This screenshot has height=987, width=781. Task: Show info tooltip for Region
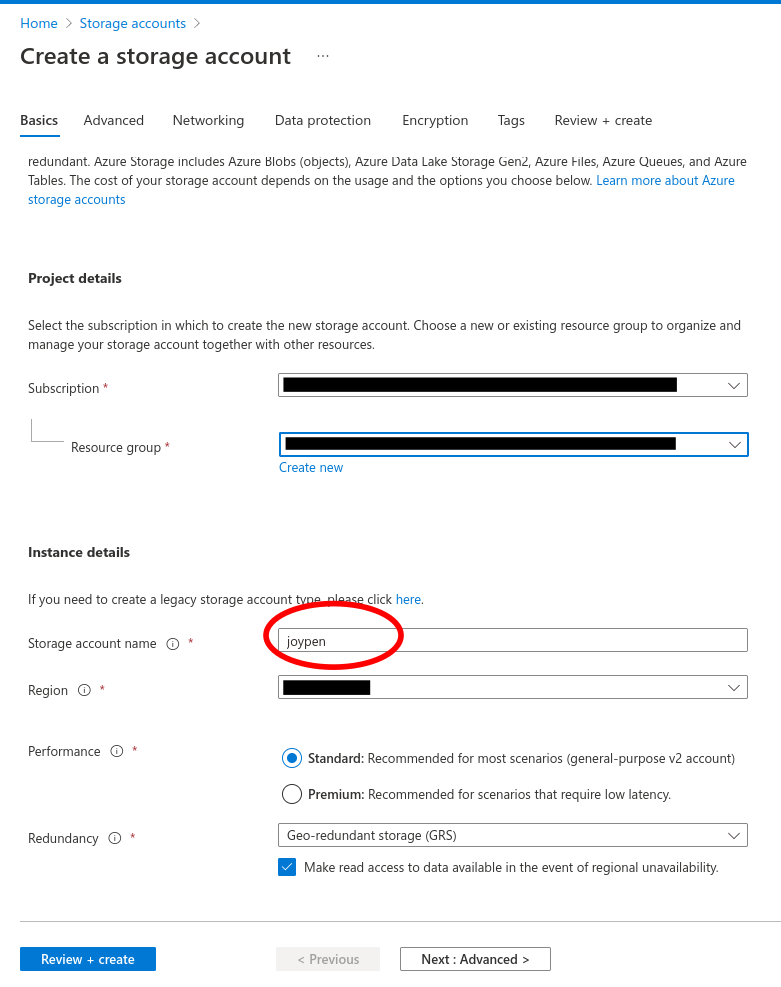point(84,691)
